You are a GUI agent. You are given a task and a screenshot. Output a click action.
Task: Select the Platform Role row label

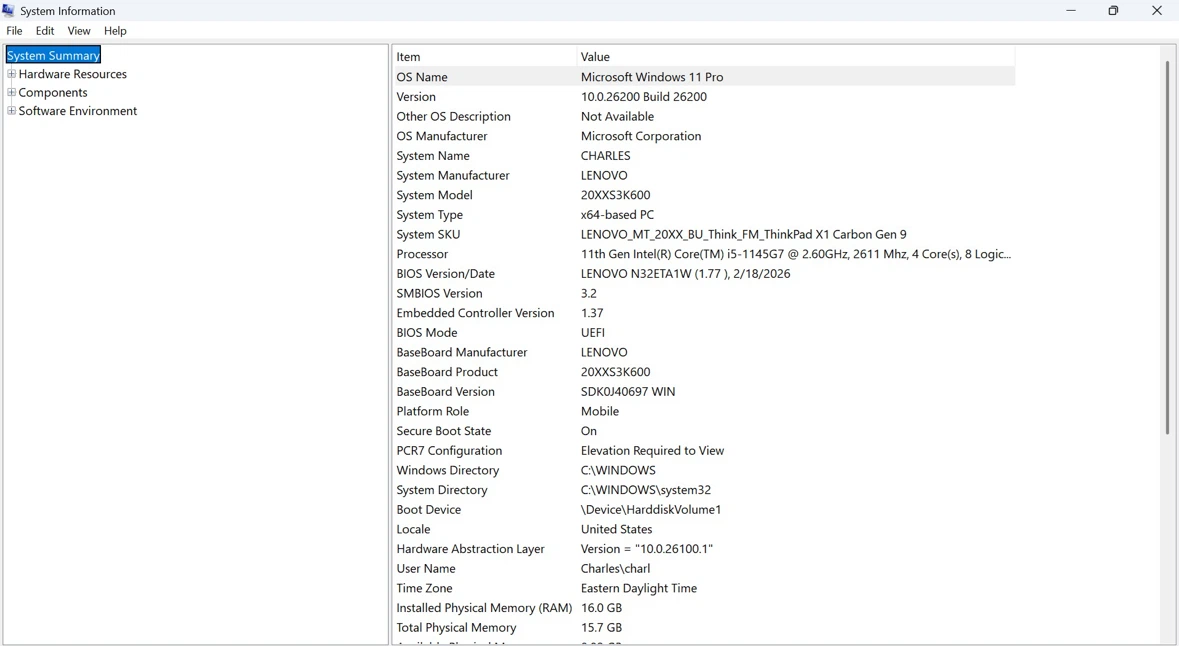[x=432, y=411]
